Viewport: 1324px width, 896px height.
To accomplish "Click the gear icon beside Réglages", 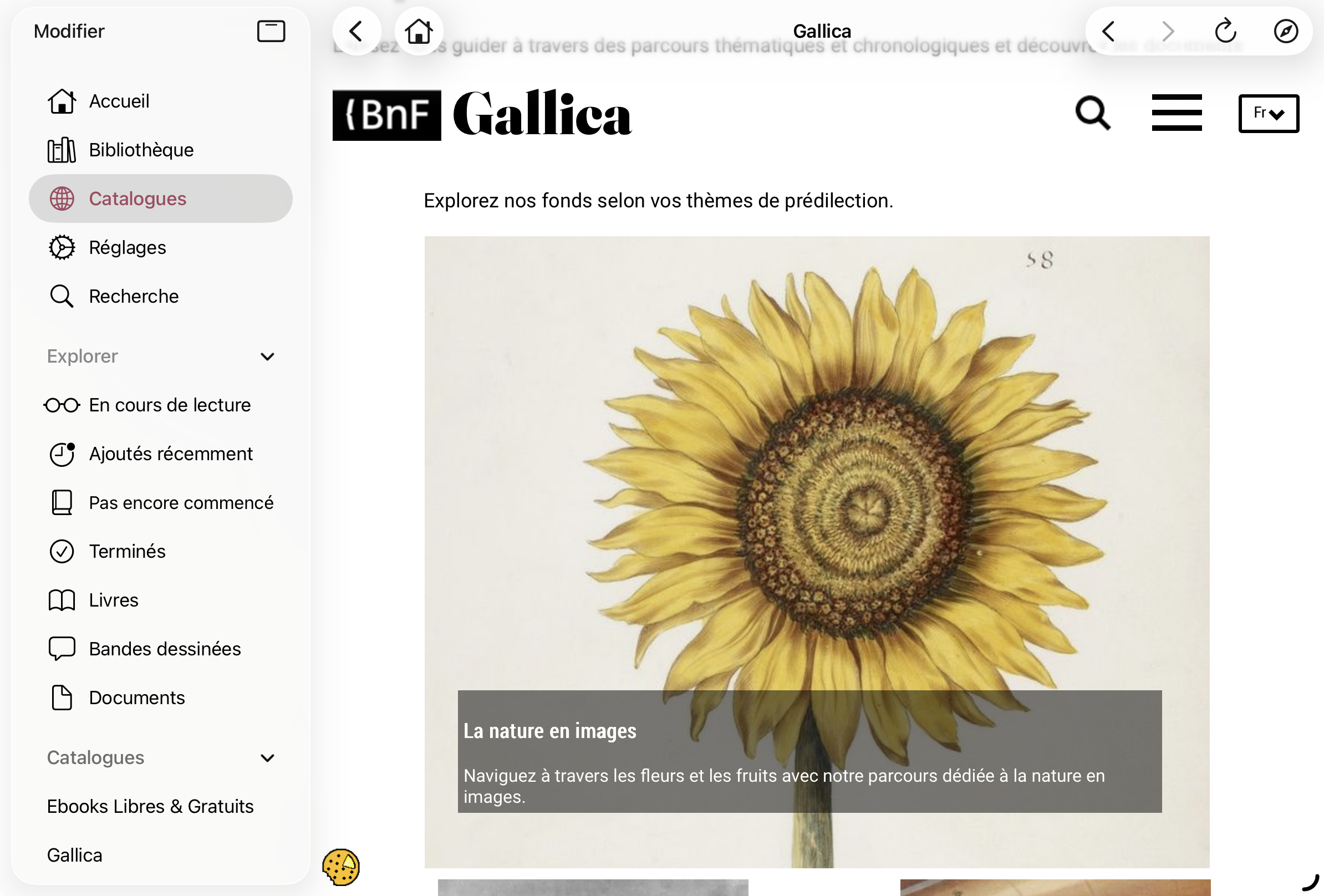I will pos(62,247).
